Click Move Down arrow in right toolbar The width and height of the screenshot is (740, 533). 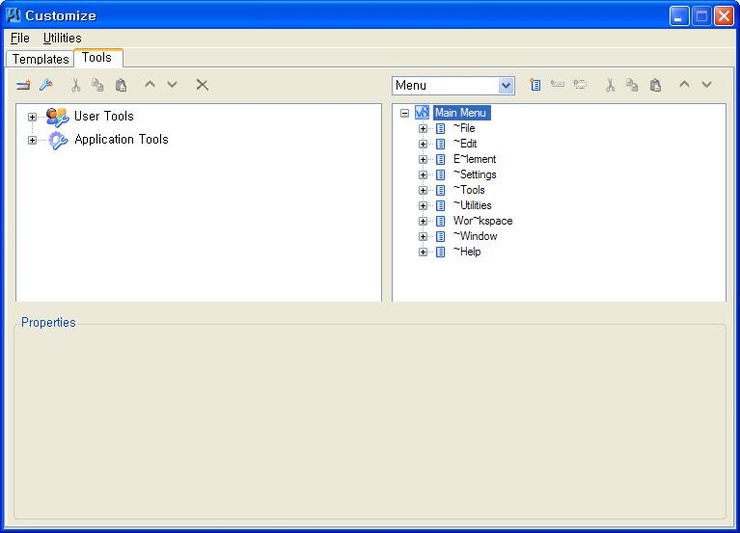click(707, 85)
